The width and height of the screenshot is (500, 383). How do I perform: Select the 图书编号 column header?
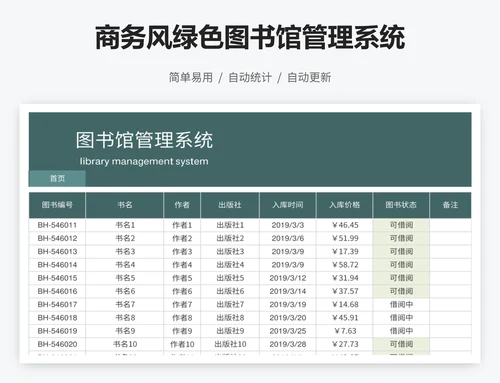click(57, 205)
